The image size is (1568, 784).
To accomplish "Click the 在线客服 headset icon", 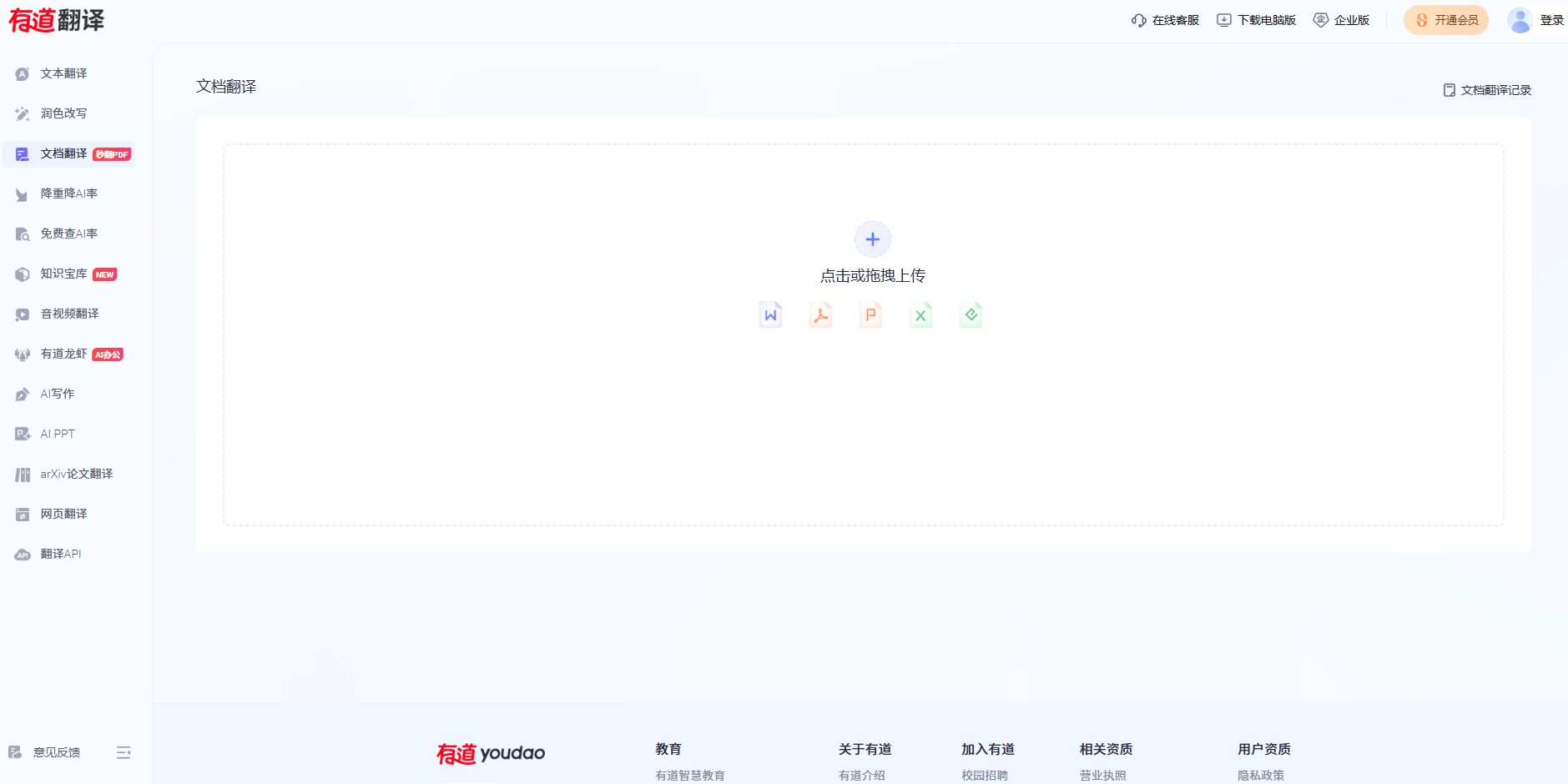I will pyautogui.click(x=1138, y=20).
